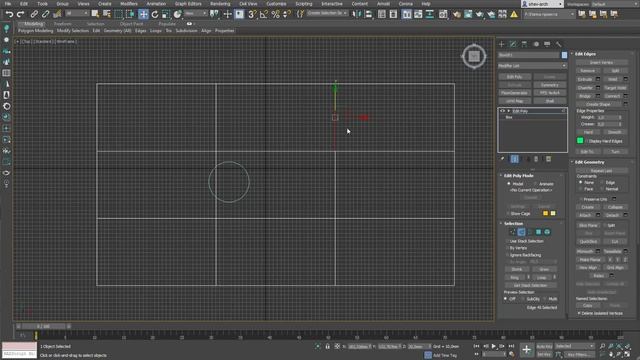Toggle Display Hard Edges checkbox
Screen dimensions: 640x360
click(x=587, y=141)
